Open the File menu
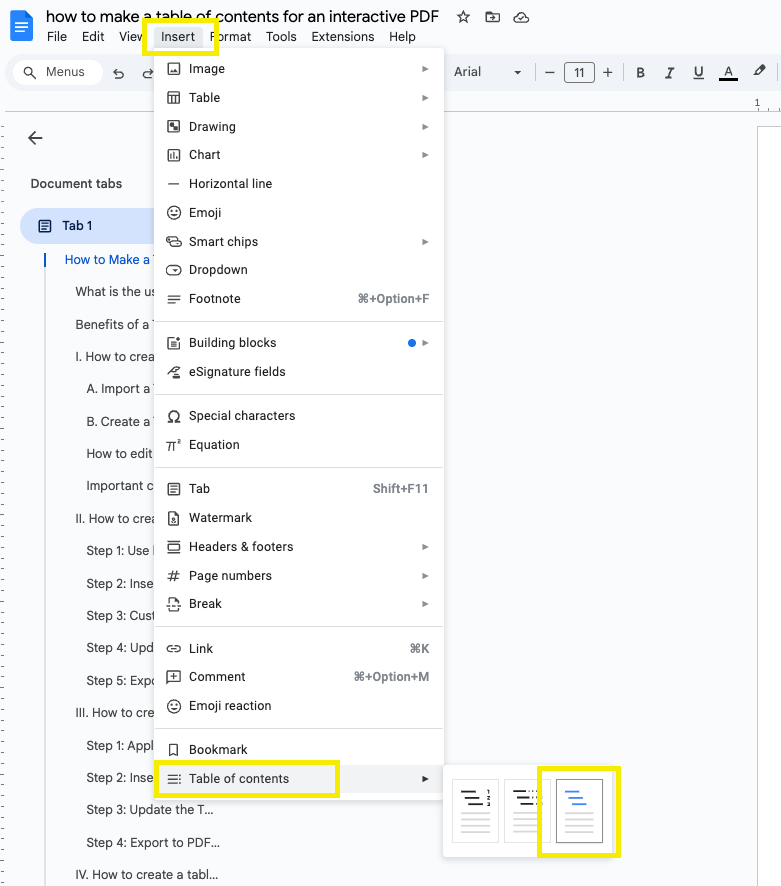Image resolution: width=781 pixels, height=886 pixels. pyautogui.click(x=57, y=37)
